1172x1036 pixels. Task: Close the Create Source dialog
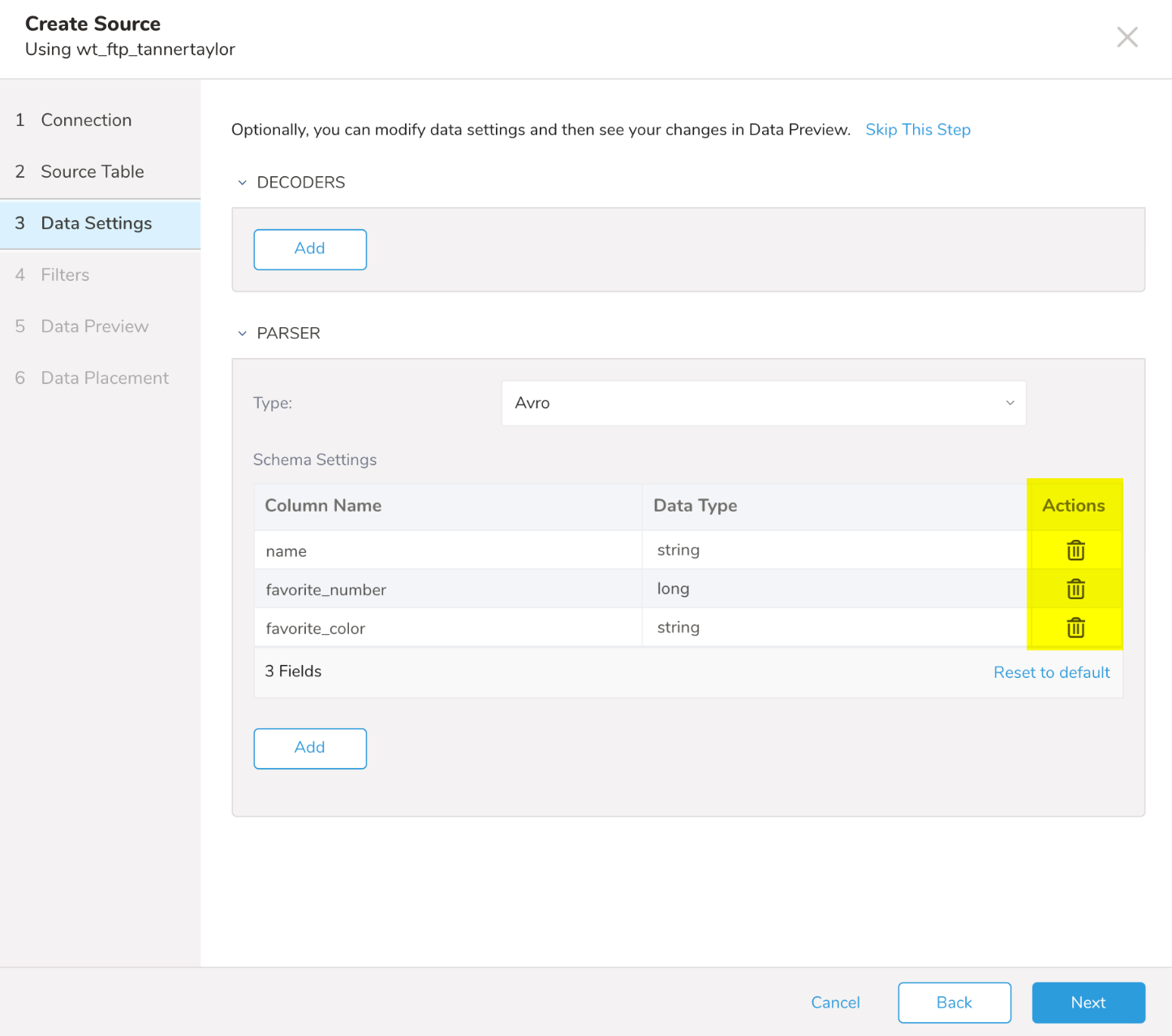coord(1127,37)
